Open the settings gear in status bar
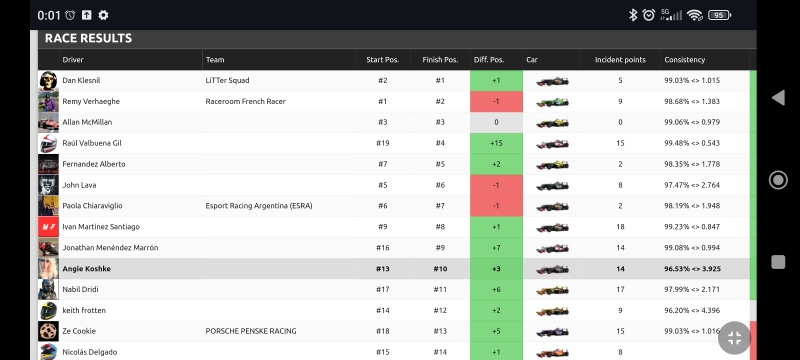 [x=104, y=15]
